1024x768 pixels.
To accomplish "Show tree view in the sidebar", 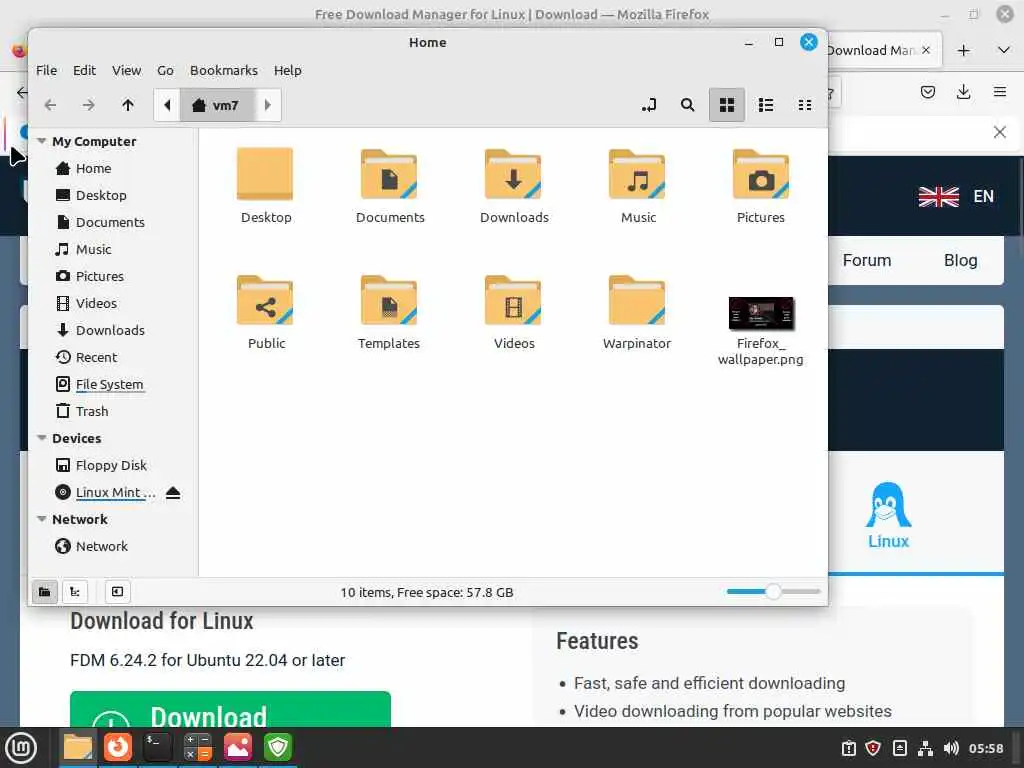I will pos(75,592).
